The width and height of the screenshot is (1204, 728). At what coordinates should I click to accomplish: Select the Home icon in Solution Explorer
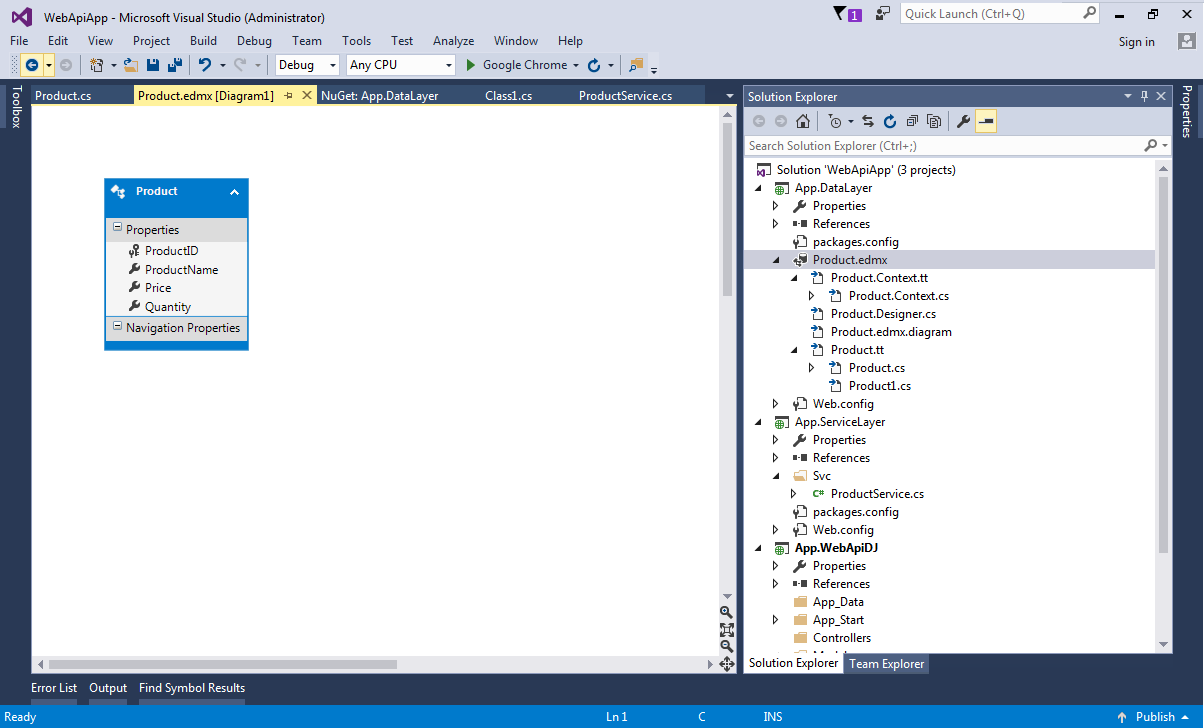tap(802, 120)
